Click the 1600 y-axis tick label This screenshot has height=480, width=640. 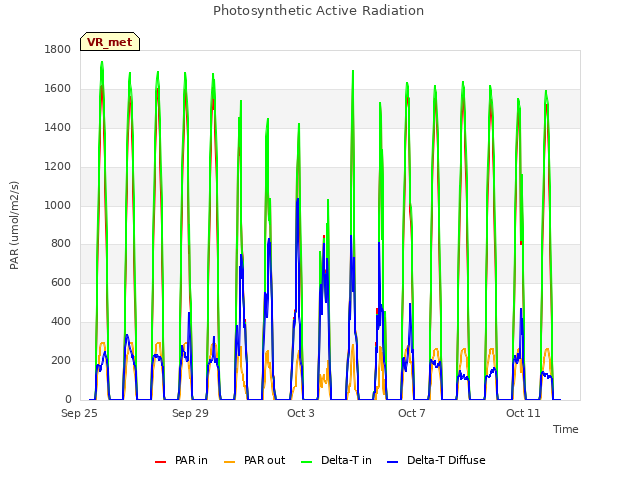(x=58, y=89)
